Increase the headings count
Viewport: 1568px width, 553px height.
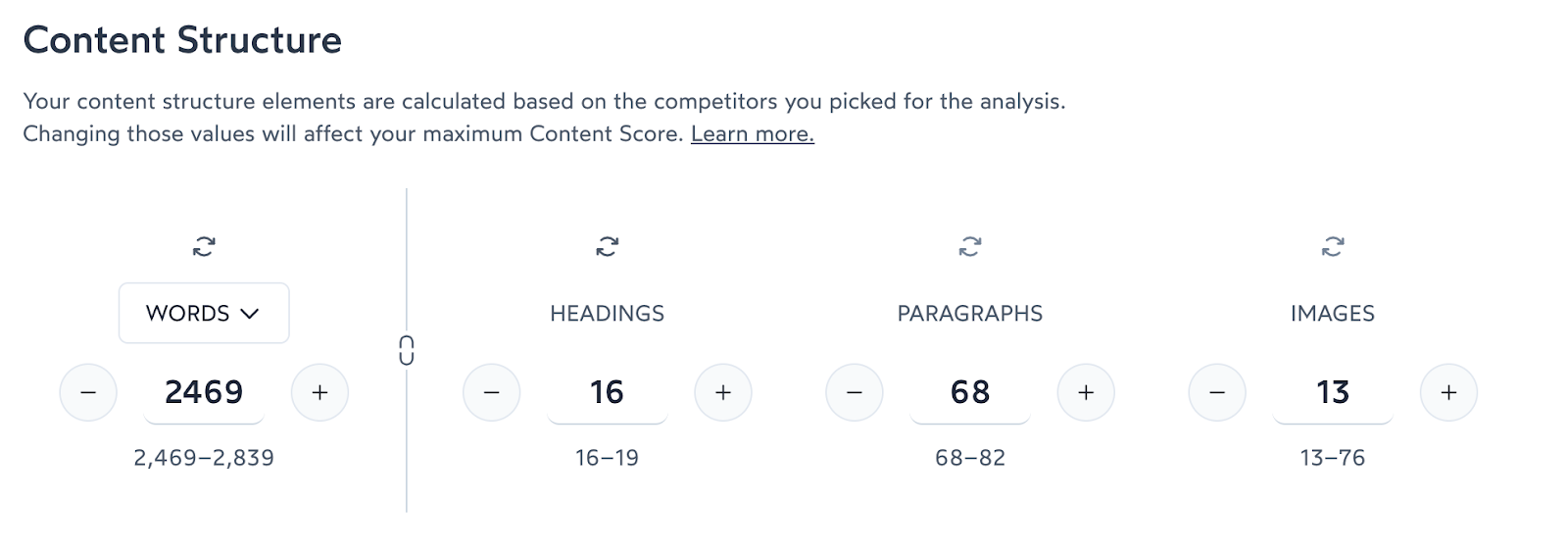click(x=723, y=392)
